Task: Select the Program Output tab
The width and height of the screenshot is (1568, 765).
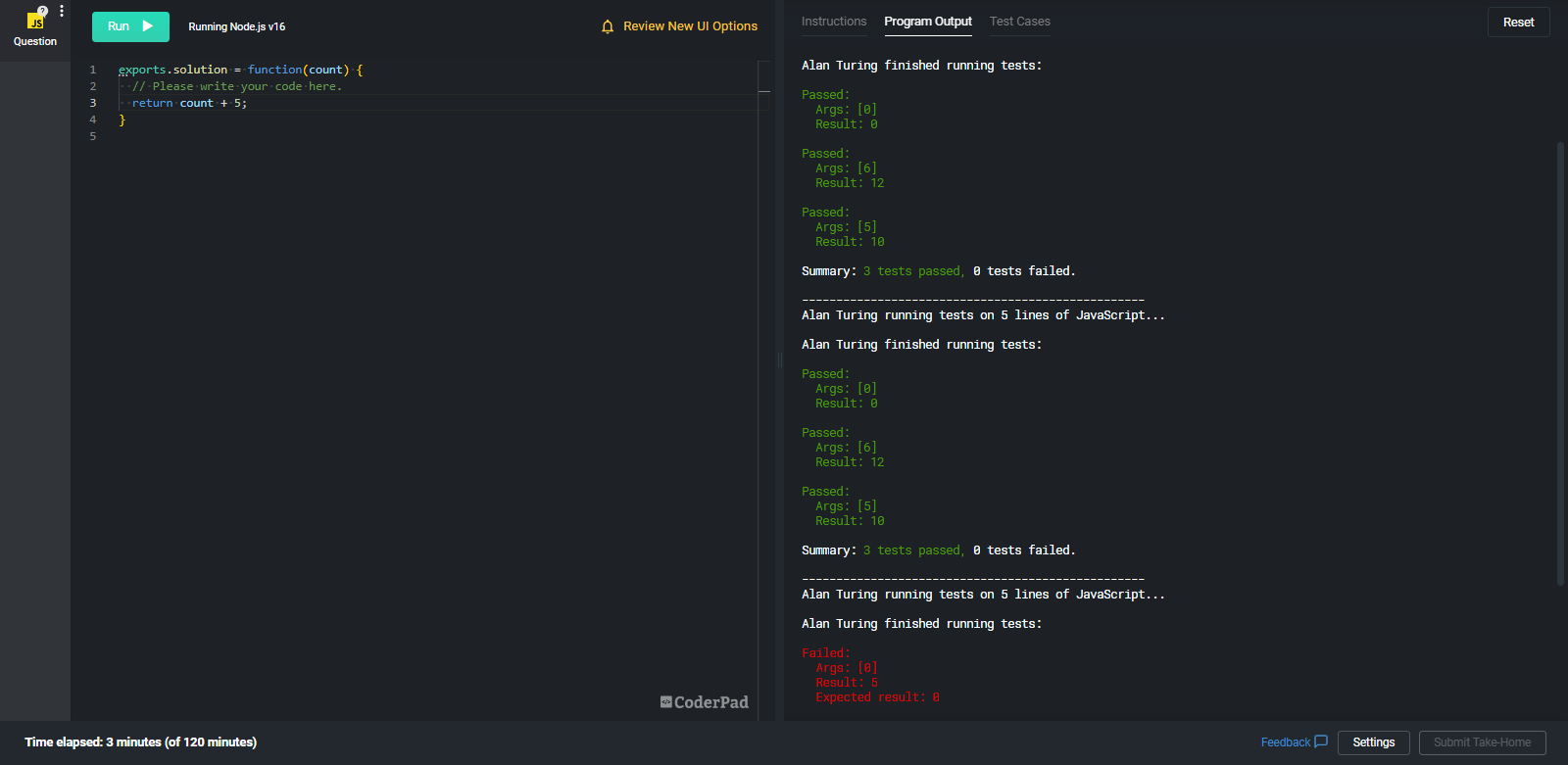Action: [x=927, y=22]
